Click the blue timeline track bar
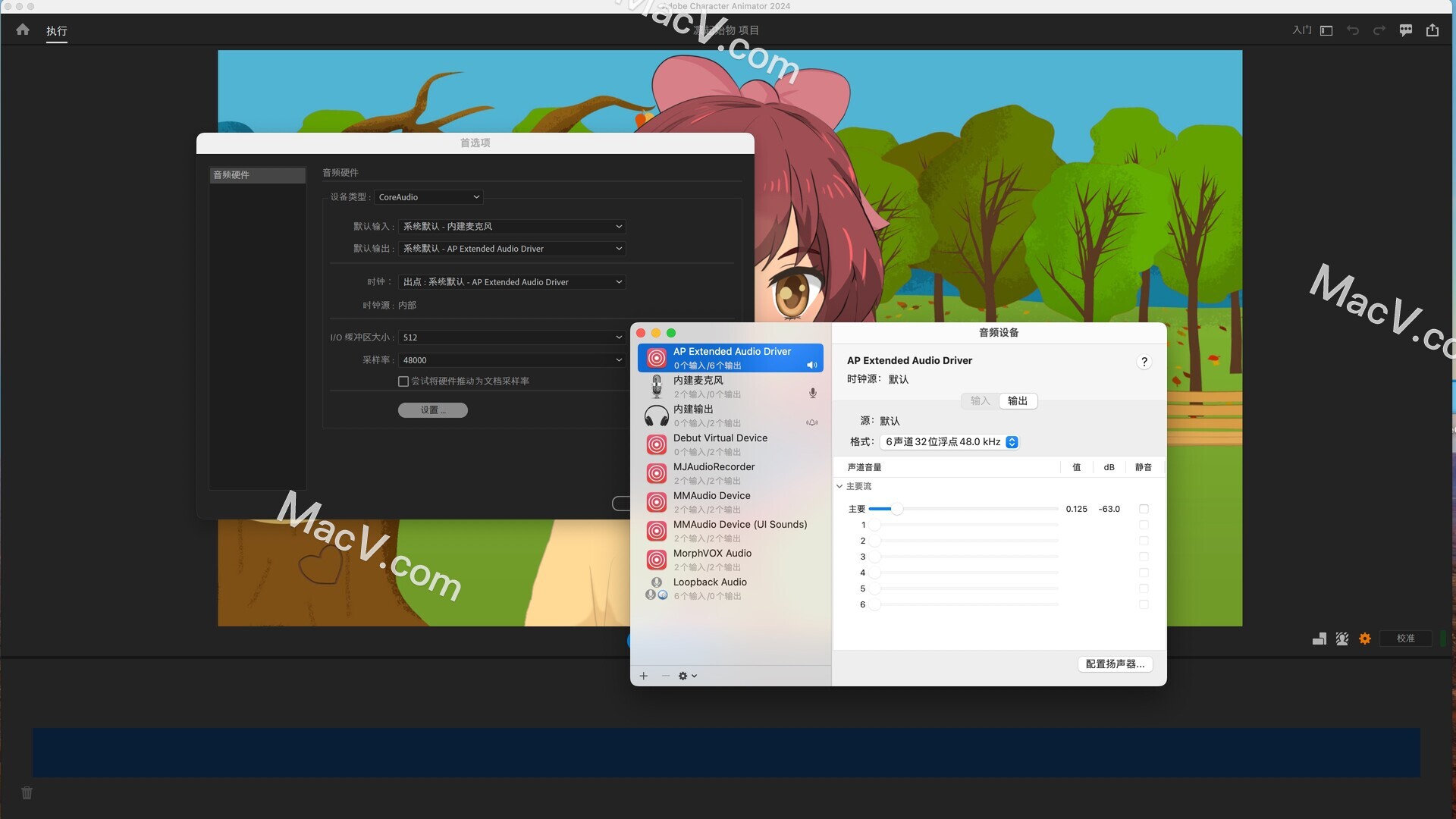 pyautogui.click(x=726, y=752)
